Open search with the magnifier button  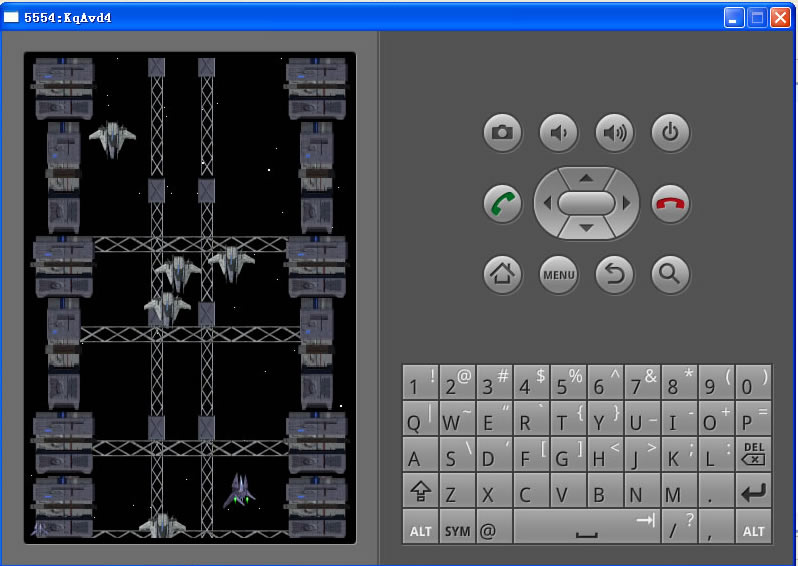tap(671, 273)
